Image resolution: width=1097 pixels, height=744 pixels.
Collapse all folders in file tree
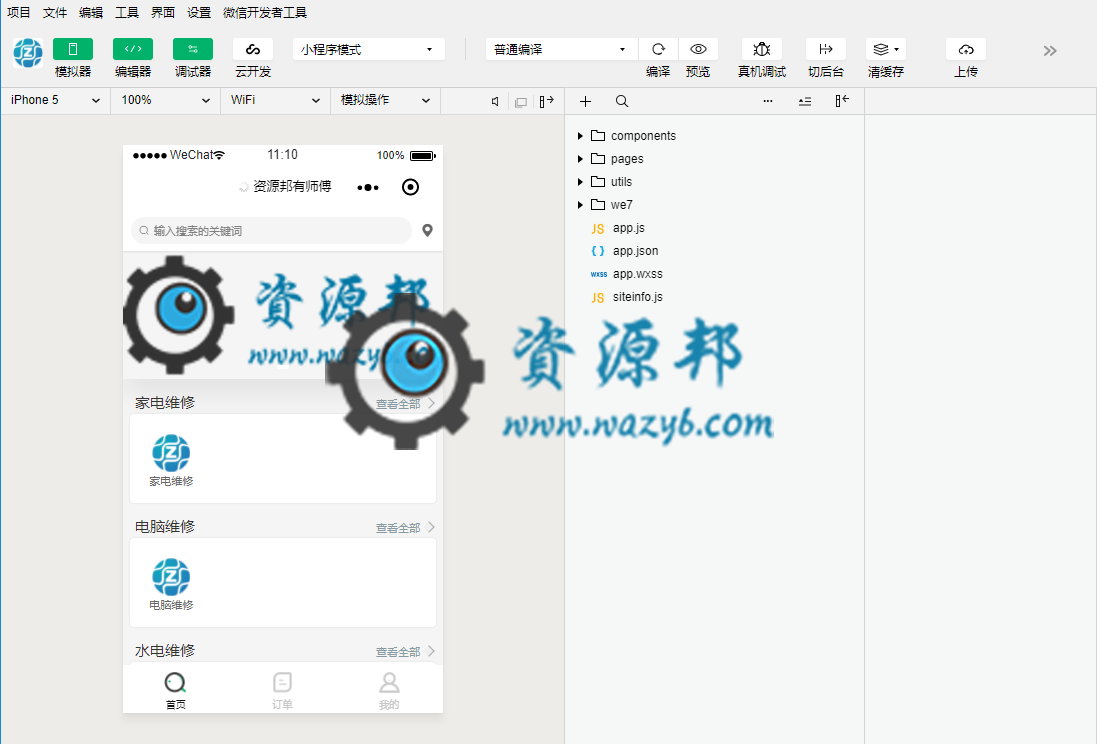coord(805,101)
